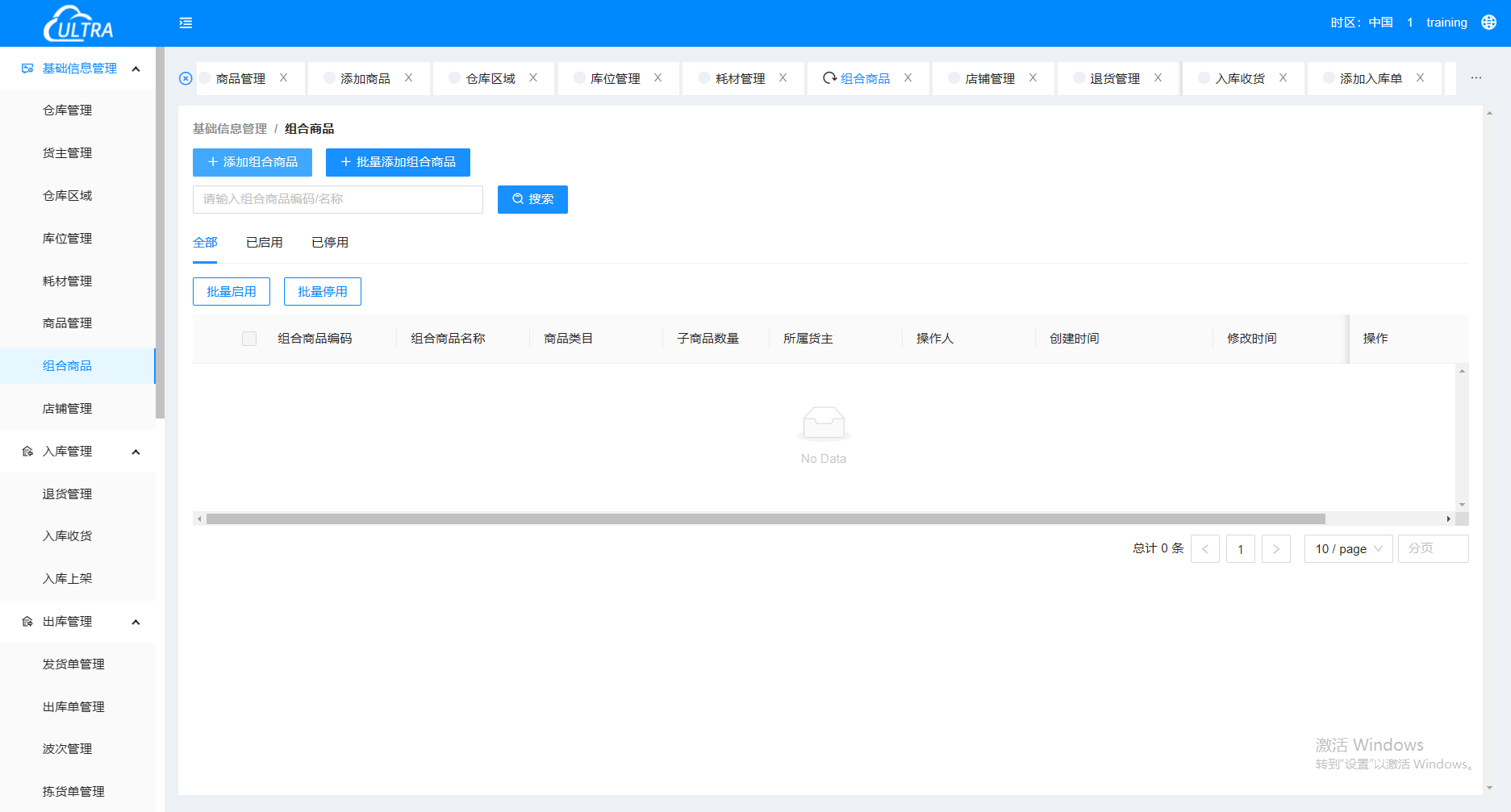
Task: Switch to the 添加入库单 tab
Action: [1371, 78]
